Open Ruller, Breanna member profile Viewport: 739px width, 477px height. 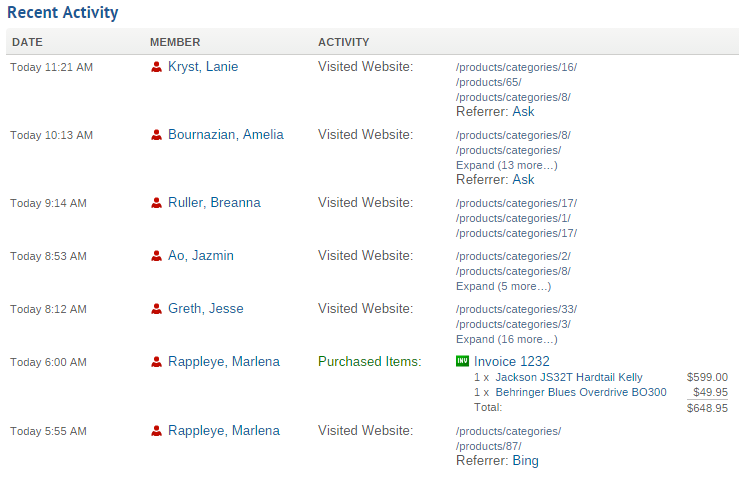[x=214, y=203]
